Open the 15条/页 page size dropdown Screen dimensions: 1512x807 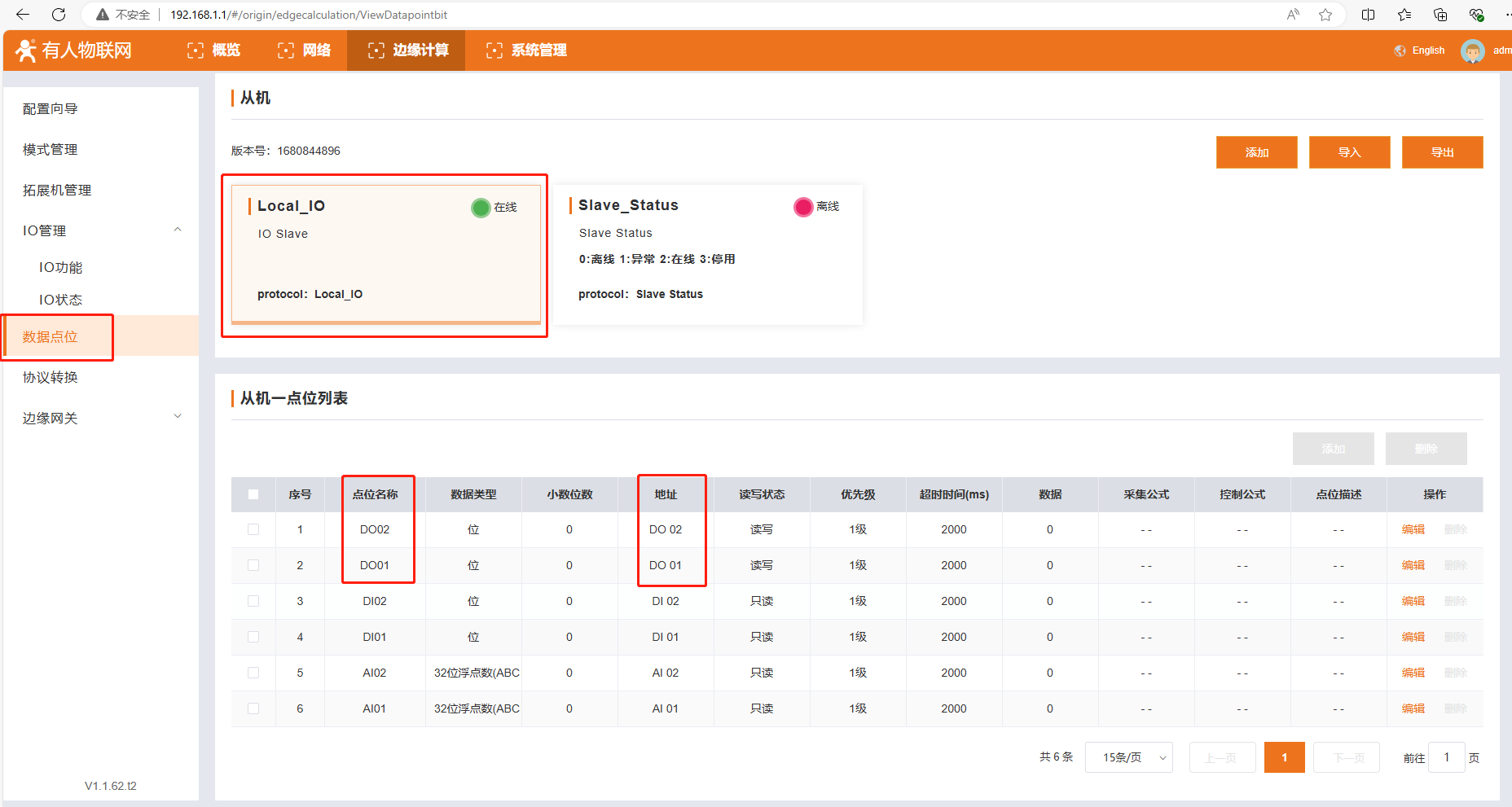(1128, 757)
